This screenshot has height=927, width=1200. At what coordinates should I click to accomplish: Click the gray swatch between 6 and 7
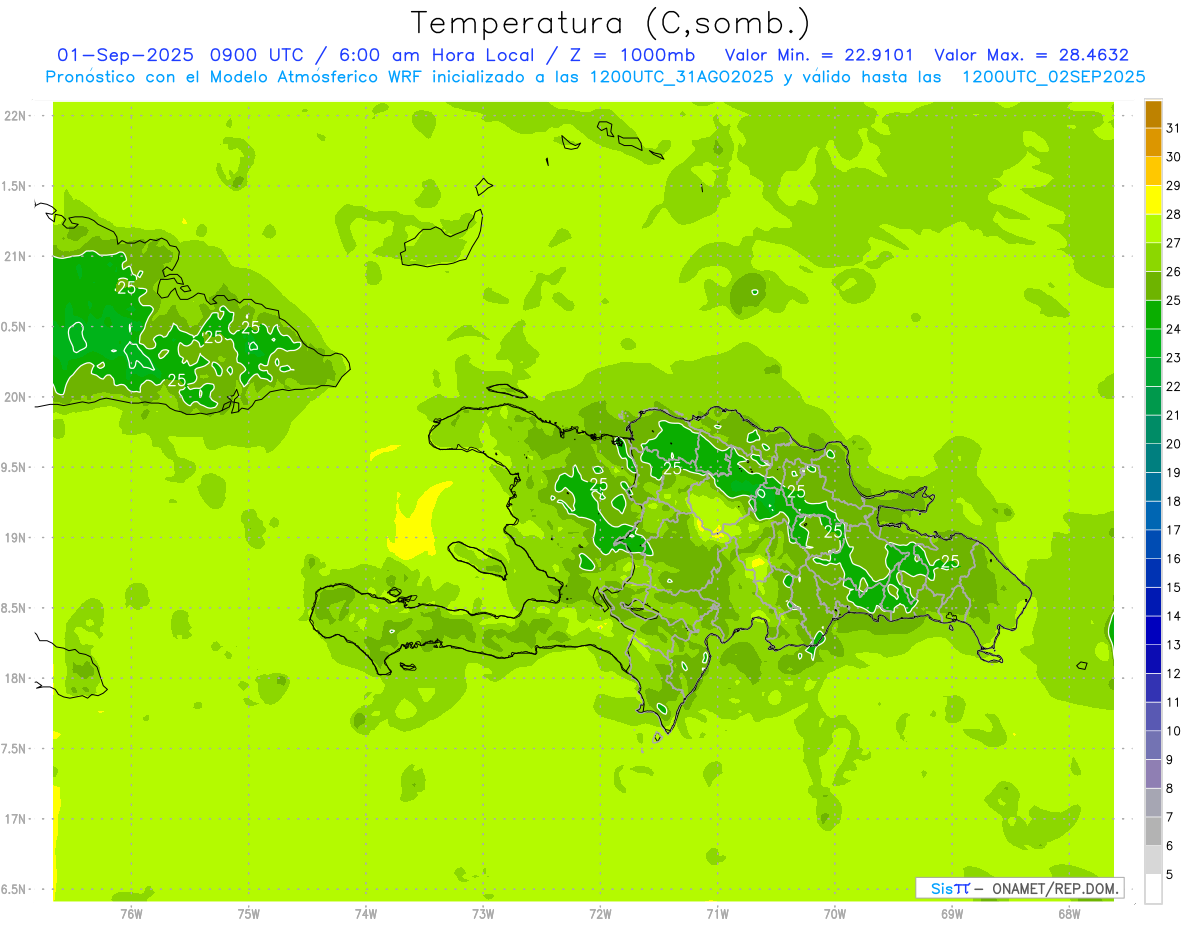click(1153, 832)
